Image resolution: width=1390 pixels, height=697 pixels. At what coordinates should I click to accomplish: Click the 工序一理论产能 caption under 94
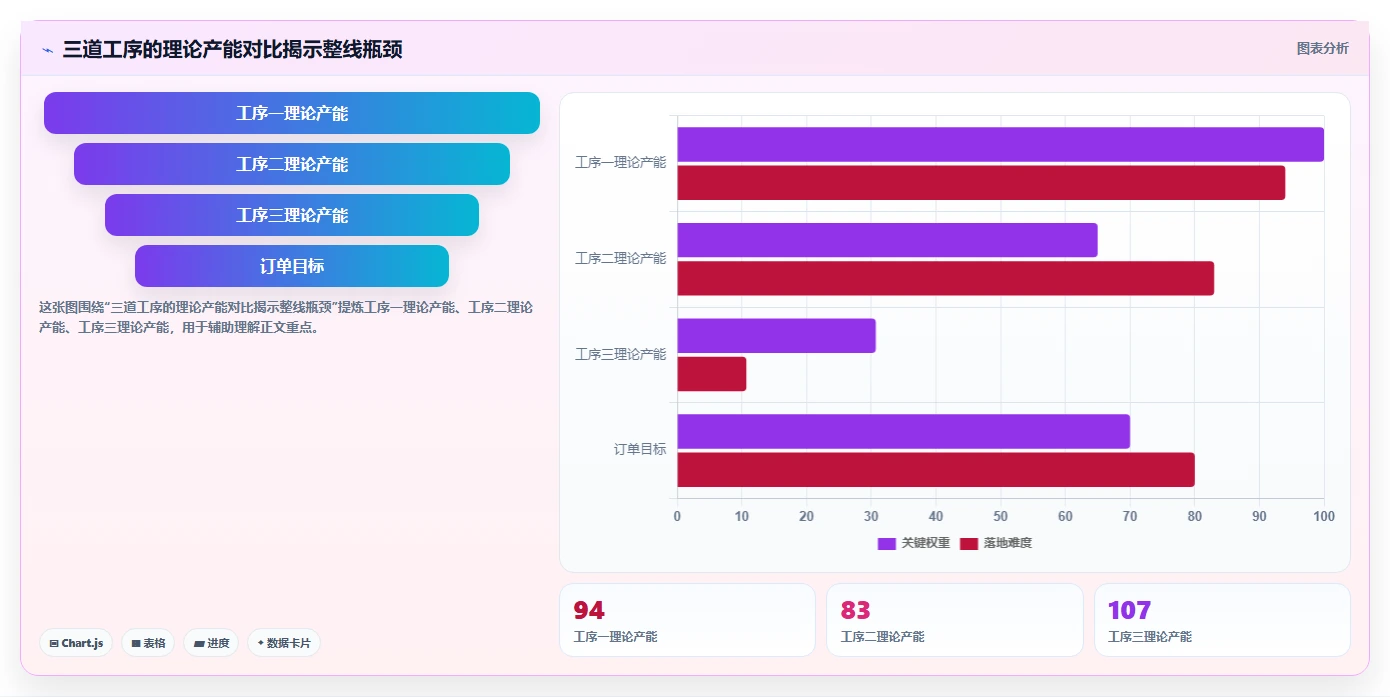[615, 637]
